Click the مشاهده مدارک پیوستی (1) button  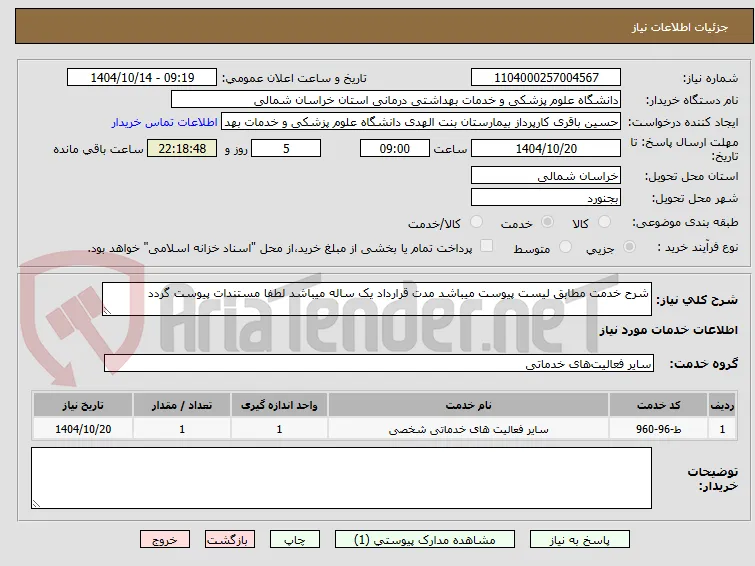(x=425, y=540)
